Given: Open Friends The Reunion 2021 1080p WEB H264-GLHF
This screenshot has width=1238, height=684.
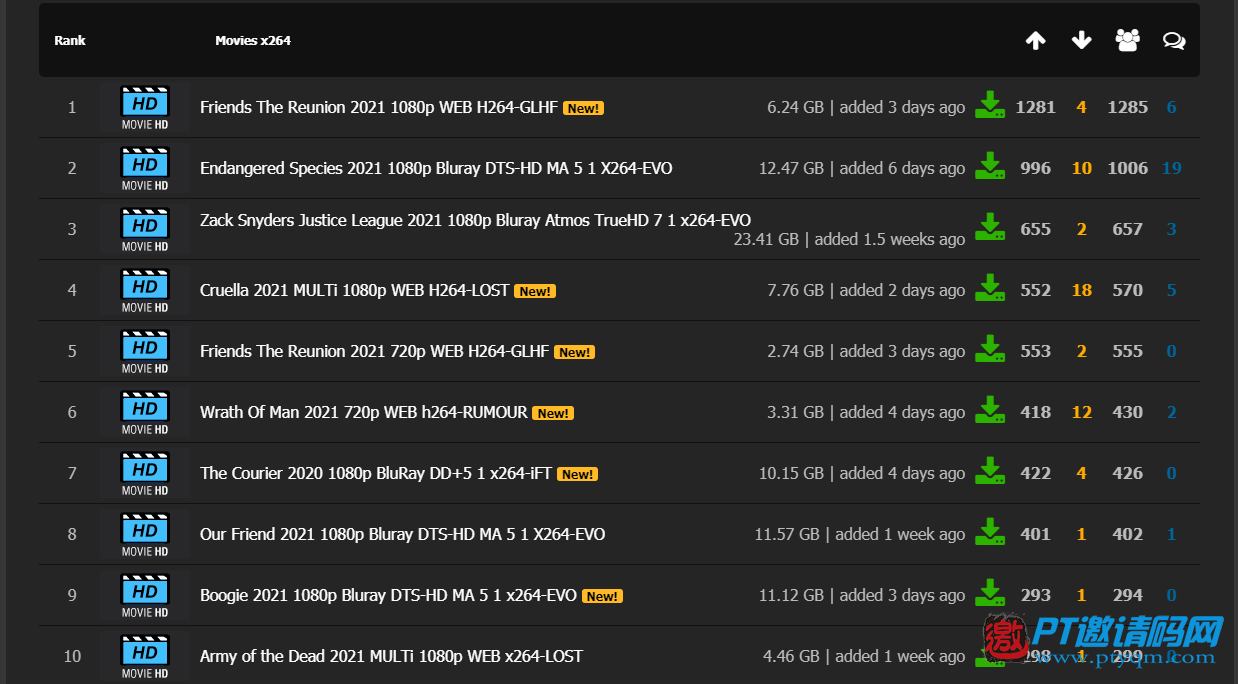Looking at the screenshot, I should pyautogui.click(x=379, y=107).
